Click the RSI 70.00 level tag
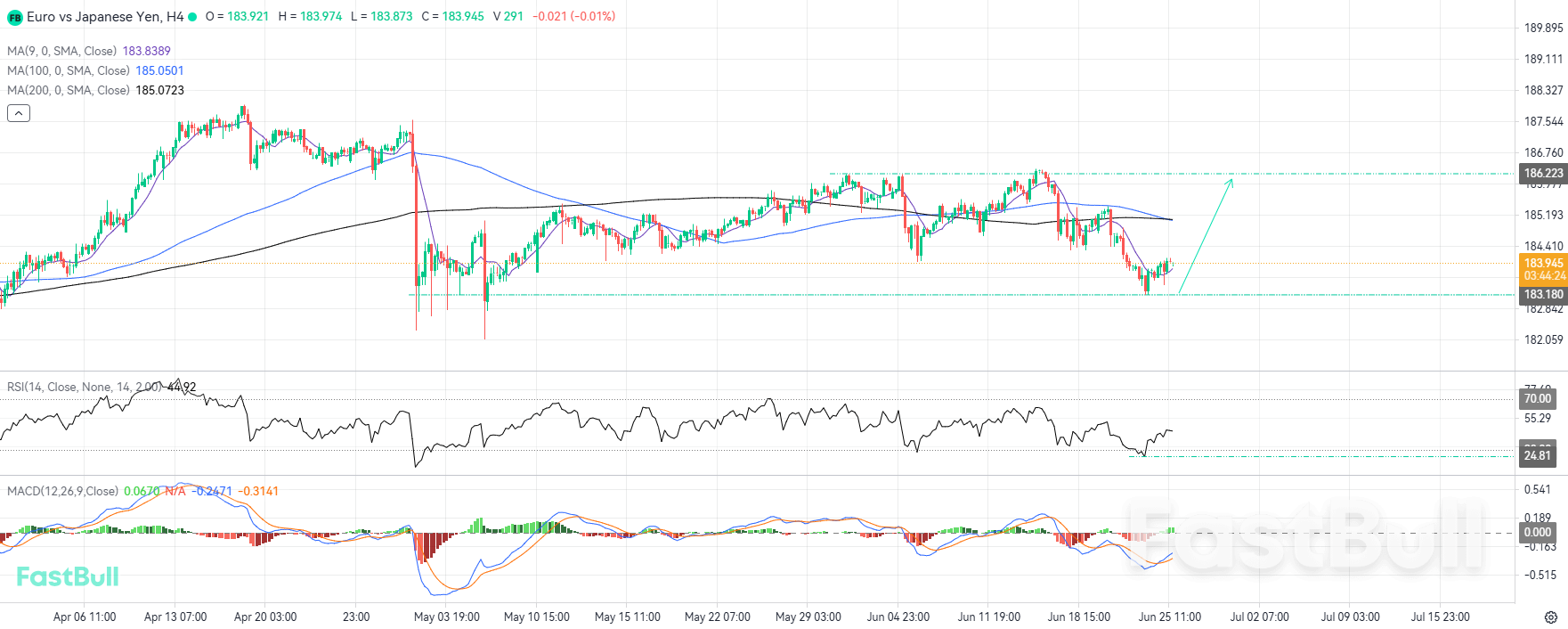Image resolution: width=1568 pixels, height=629 pixels. coord(1538,398)
